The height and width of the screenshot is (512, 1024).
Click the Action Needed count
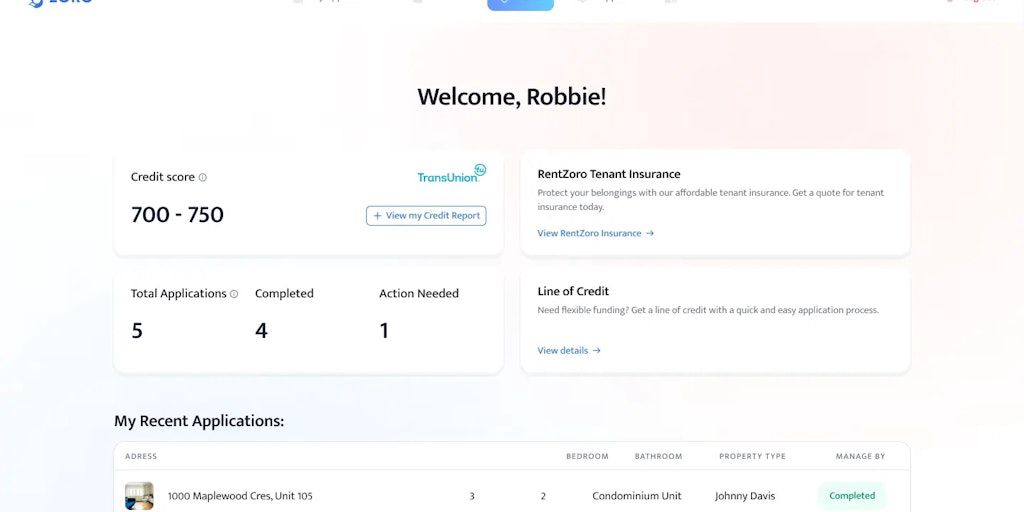[x=384, y=331]
